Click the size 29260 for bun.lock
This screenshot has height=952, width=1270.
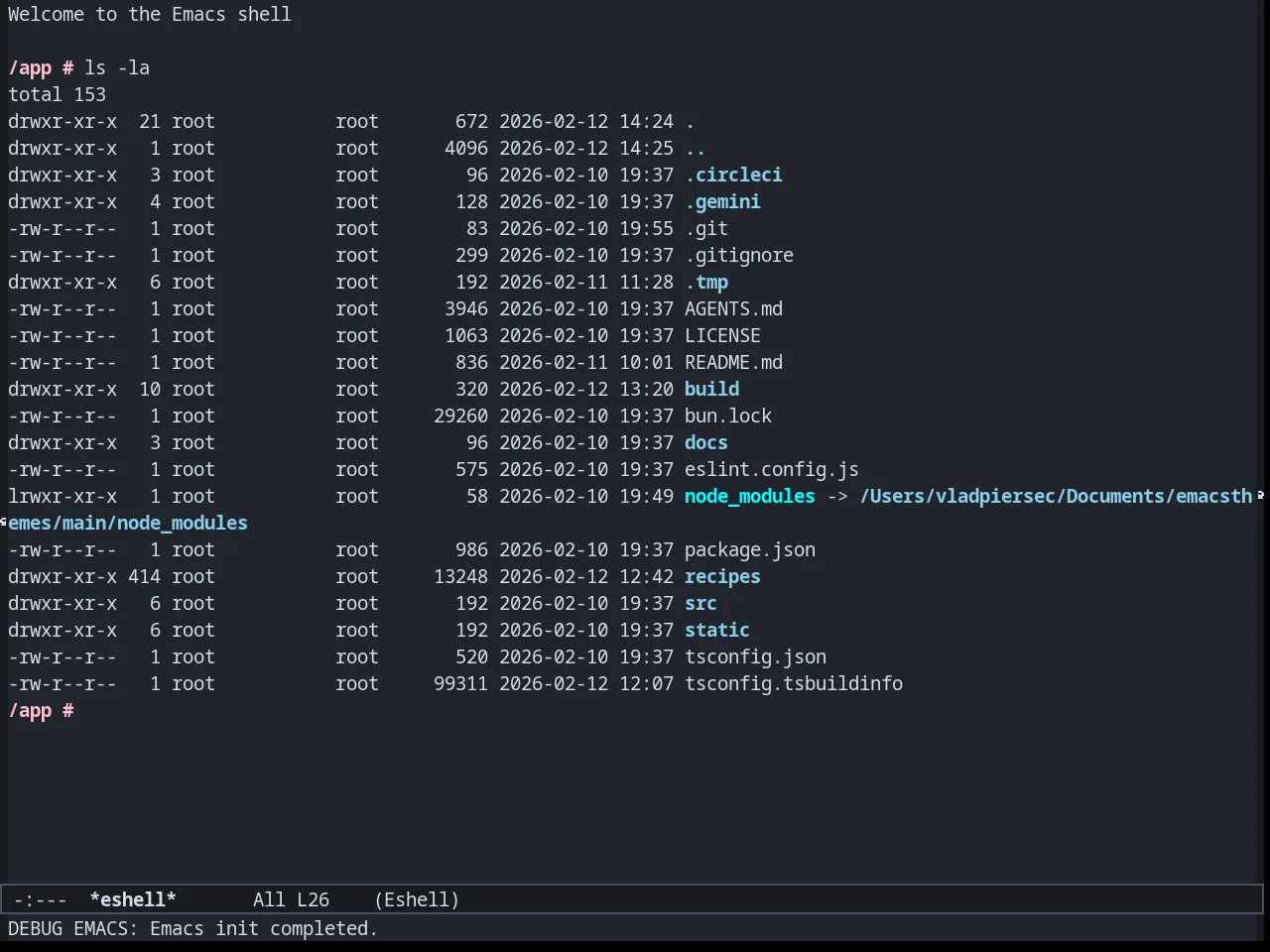tap(460, 416)
